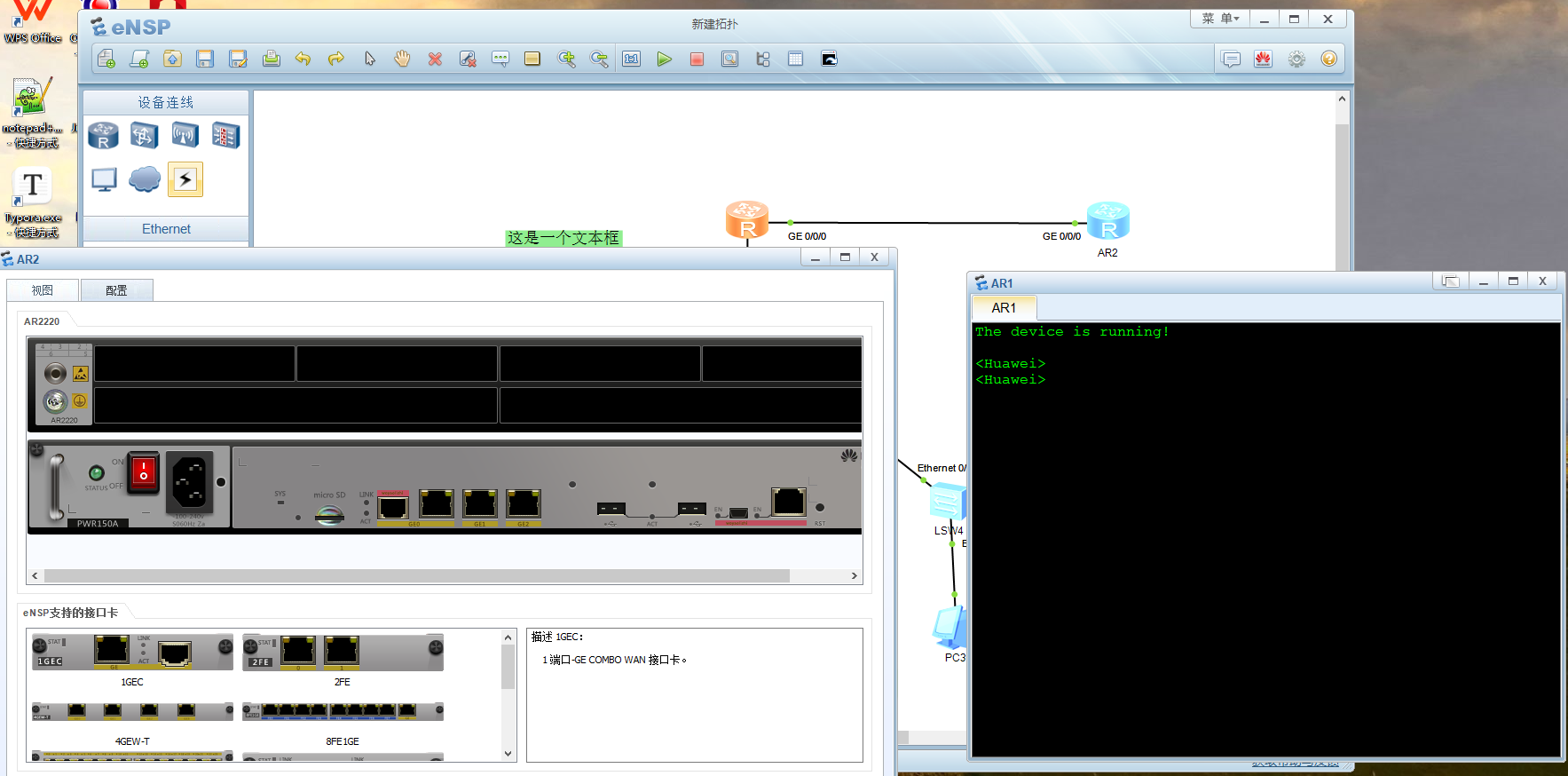The width and height of the screenshot is (1568, 776).
Task: Select the Switch device category
Action: click(x=144, y=135)
